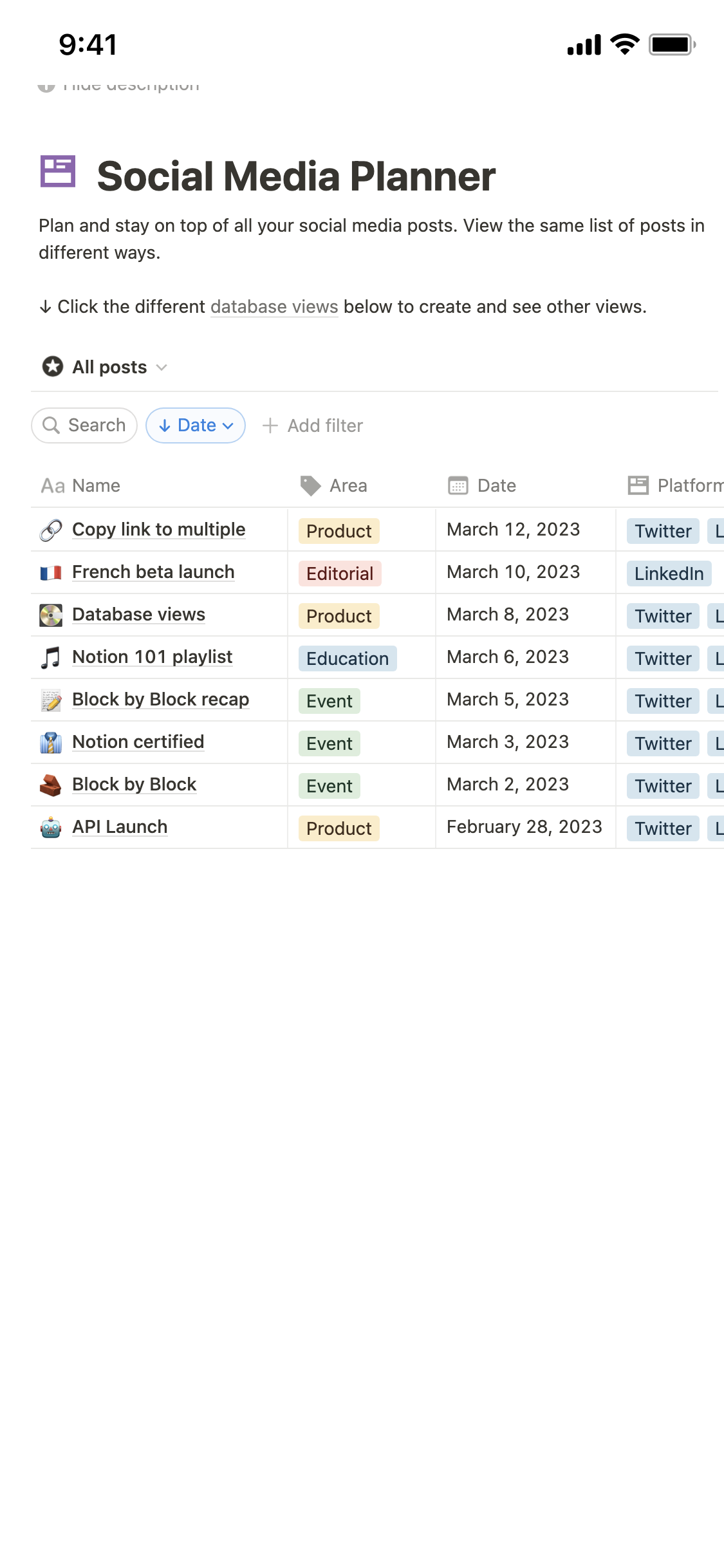
Task: Click the purple Social Media Planner page icon
Action: pyautogui.click(x=58, y=172)
